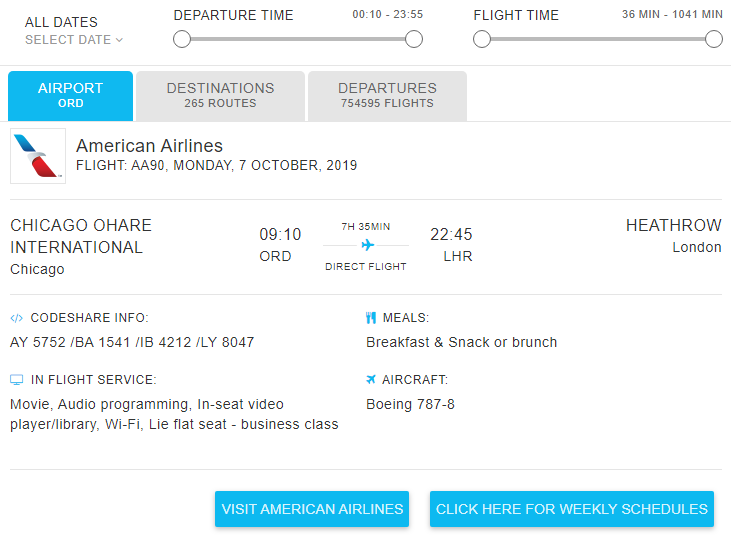Click the Heathrow destination name
The height and width of the screenshot is (536, 731).
(673, 225)
